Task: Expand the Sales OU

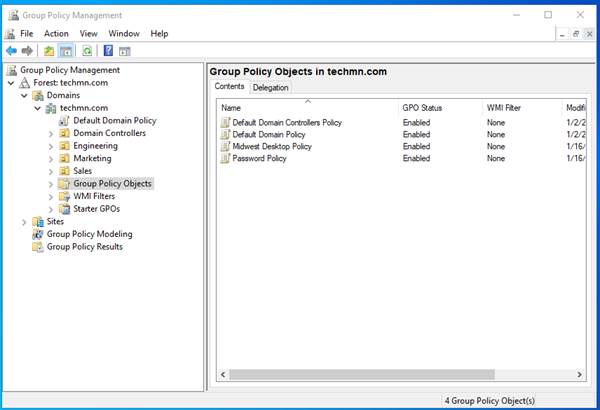Action: point(51,172)
